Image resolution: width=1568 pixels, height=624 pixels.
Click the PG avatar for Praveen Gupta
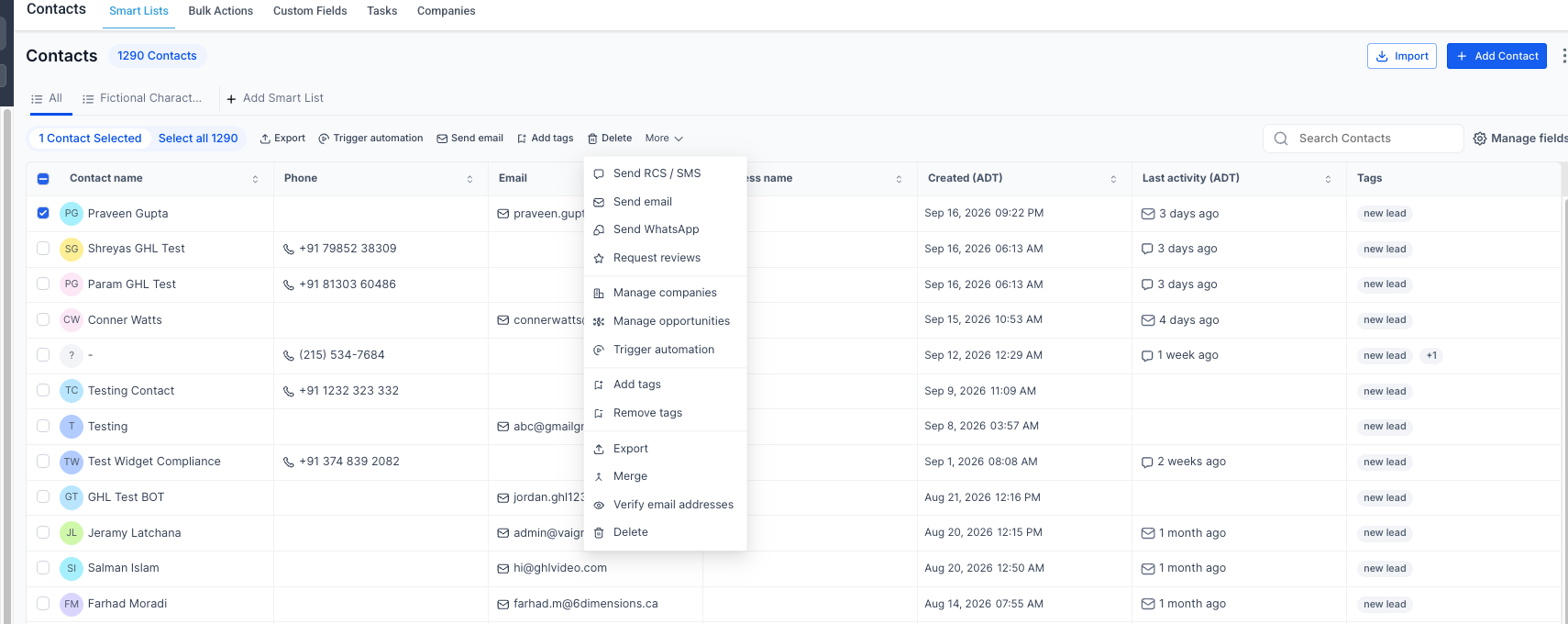click(72, 214)
